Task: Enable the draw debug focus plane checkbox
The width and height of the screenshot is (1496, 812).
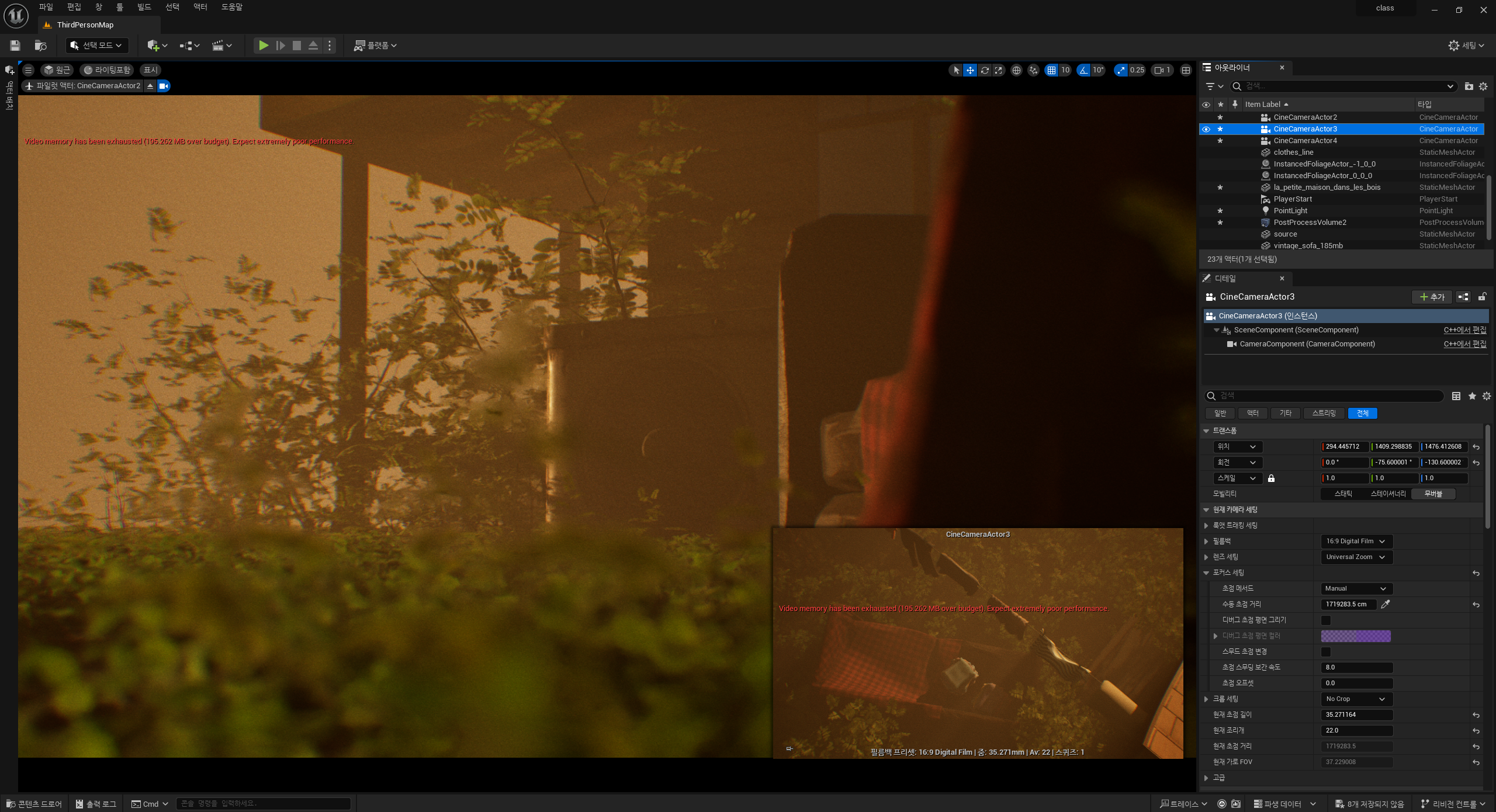Action: pyautogui.click(x=1326, y=620)
